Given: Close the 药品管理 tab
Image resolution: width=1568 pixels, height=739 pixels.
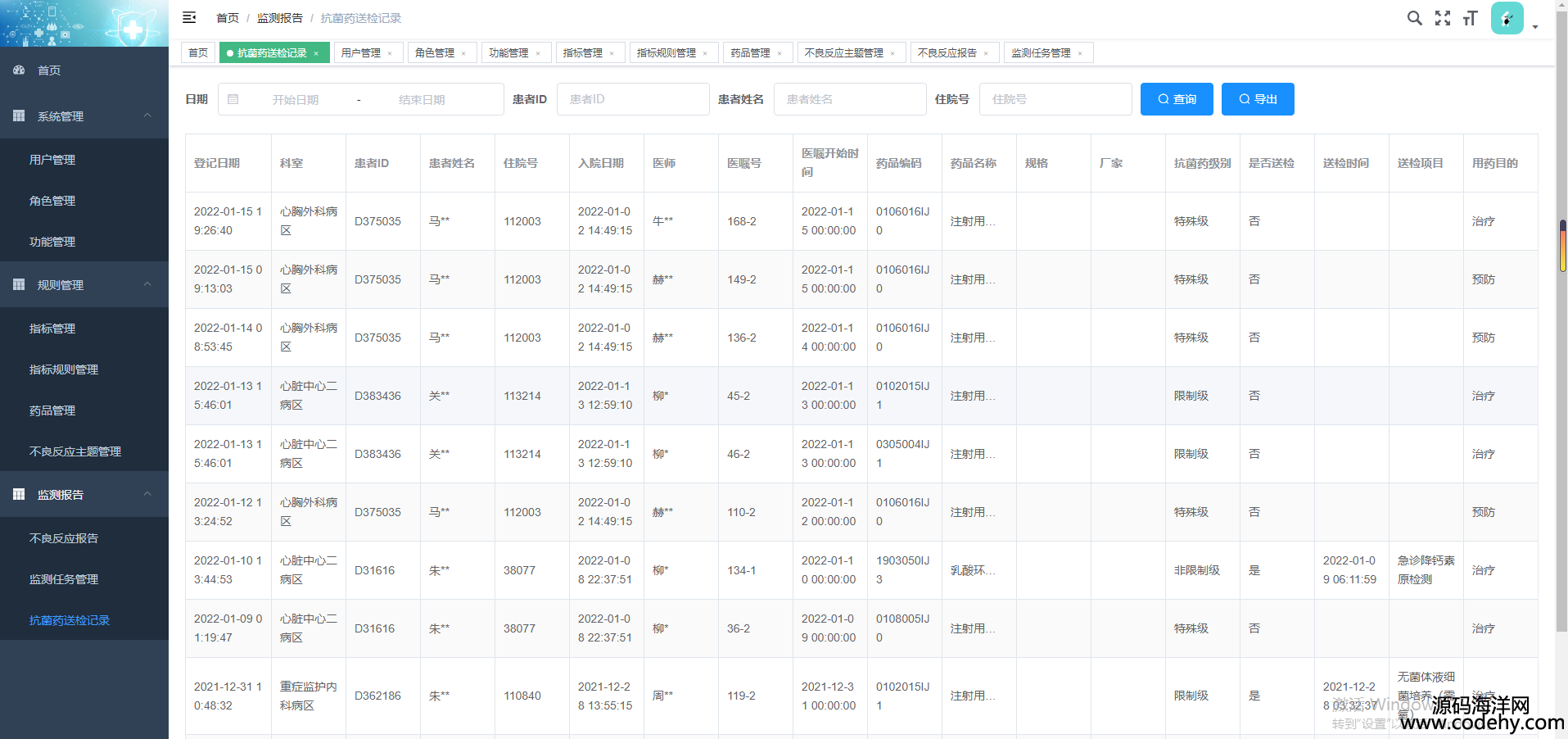Looking at the screenshot, I should 779,53.
